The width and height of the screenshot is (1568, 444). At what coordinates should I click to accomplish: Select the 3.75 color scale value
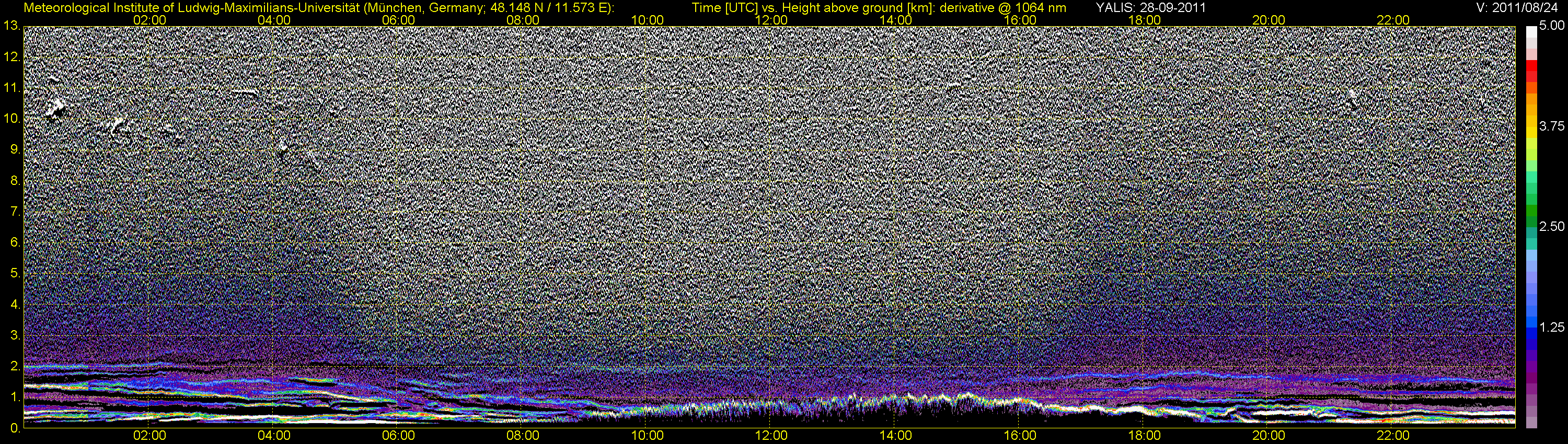(1552, 126)
